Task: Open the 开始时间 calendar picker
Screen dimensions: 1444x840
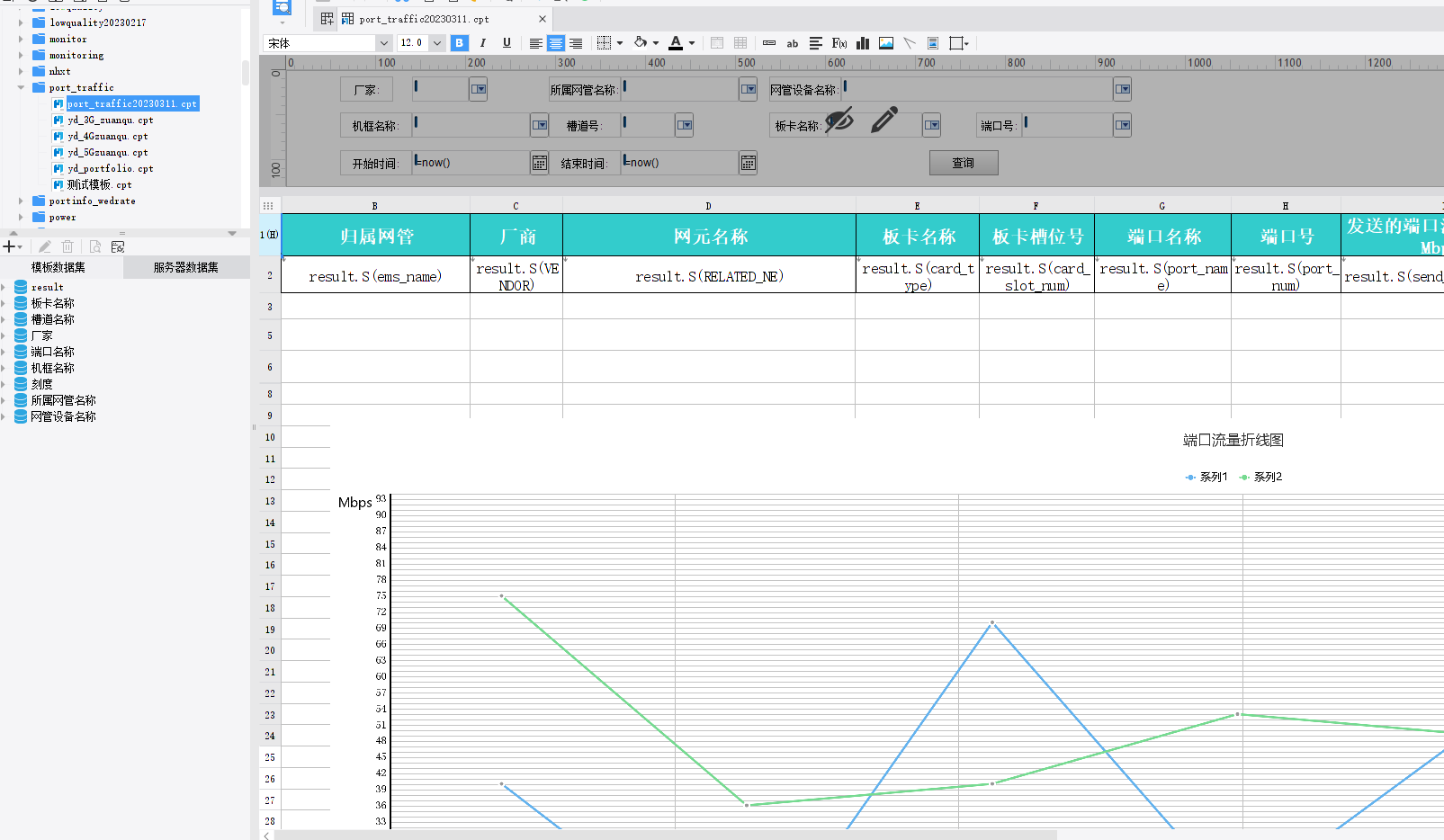Action: [540, 163]
